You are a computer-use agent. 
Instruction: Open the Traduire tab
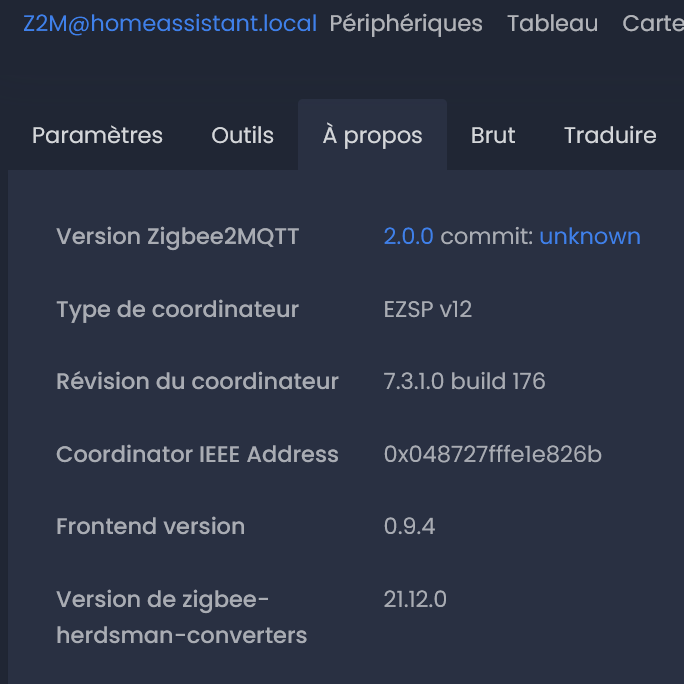pos(610,136)
